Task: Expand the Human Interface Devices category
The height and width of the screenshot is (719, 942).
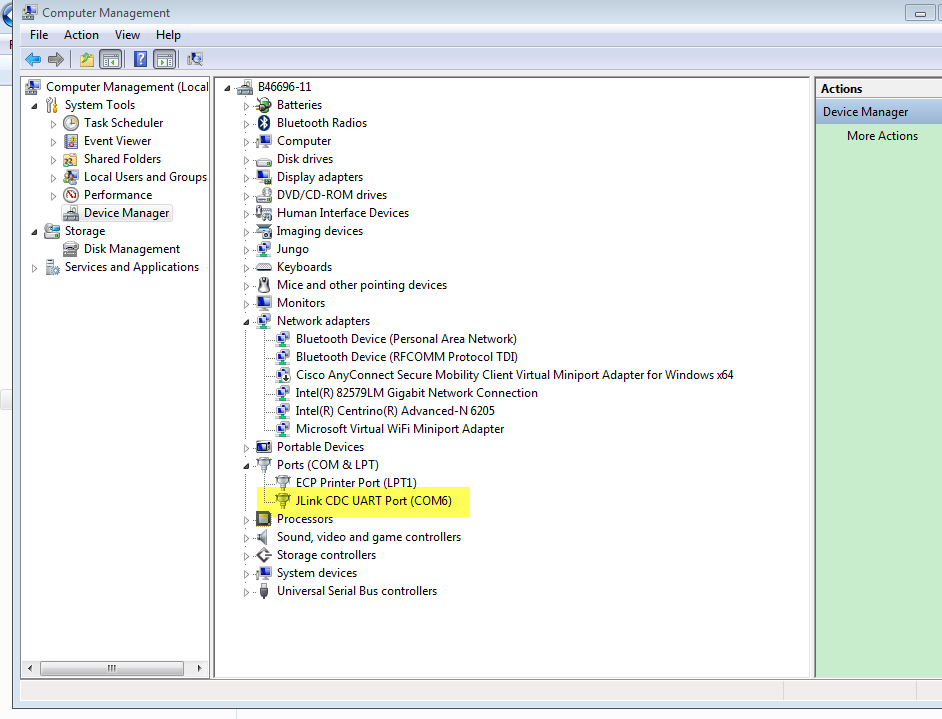Action: [x=246, y=214]
